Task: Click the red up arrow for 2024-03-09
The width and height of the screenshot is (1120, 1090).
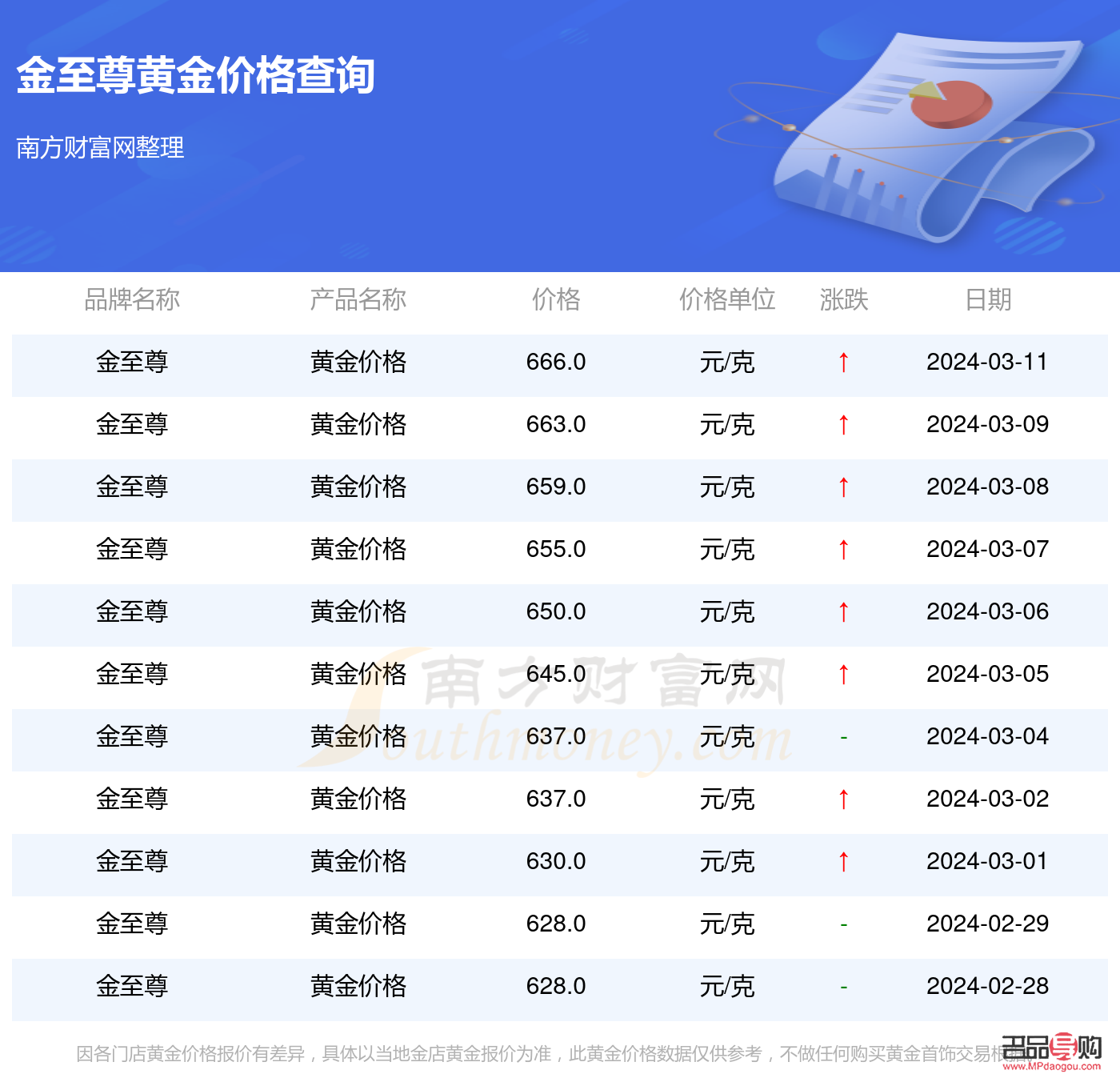Action: [x=843, y=425]
